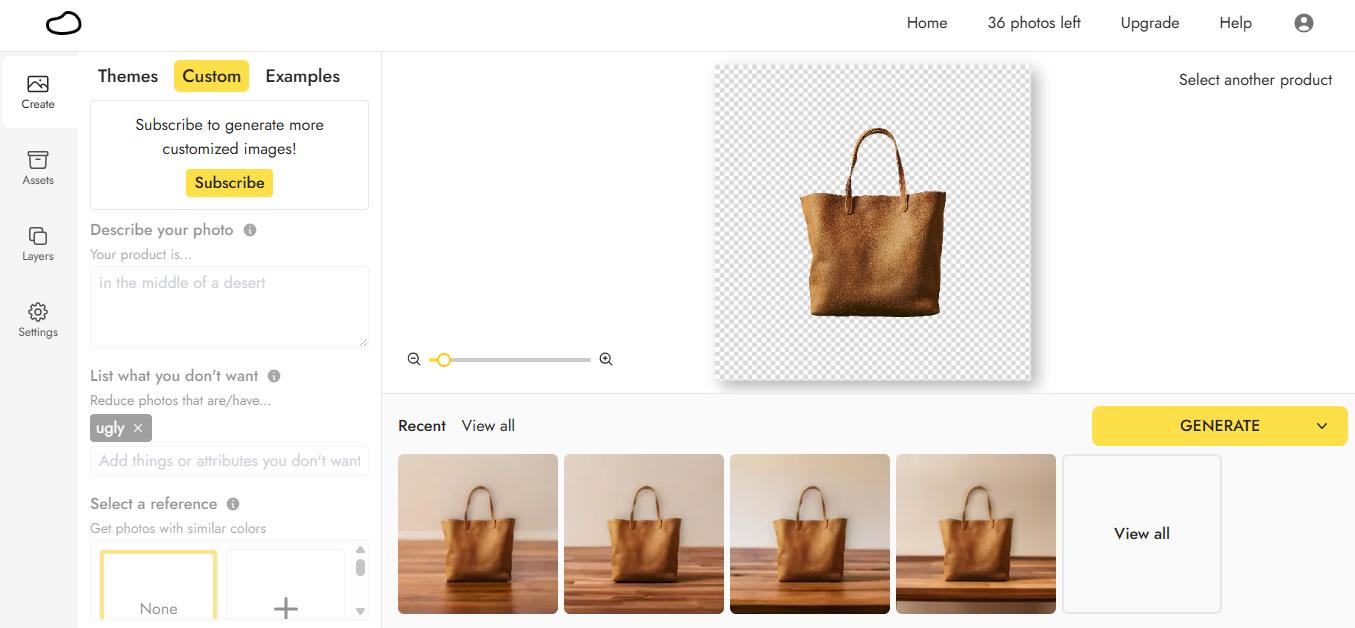Add a reference image with plus tile

[286, 586]
